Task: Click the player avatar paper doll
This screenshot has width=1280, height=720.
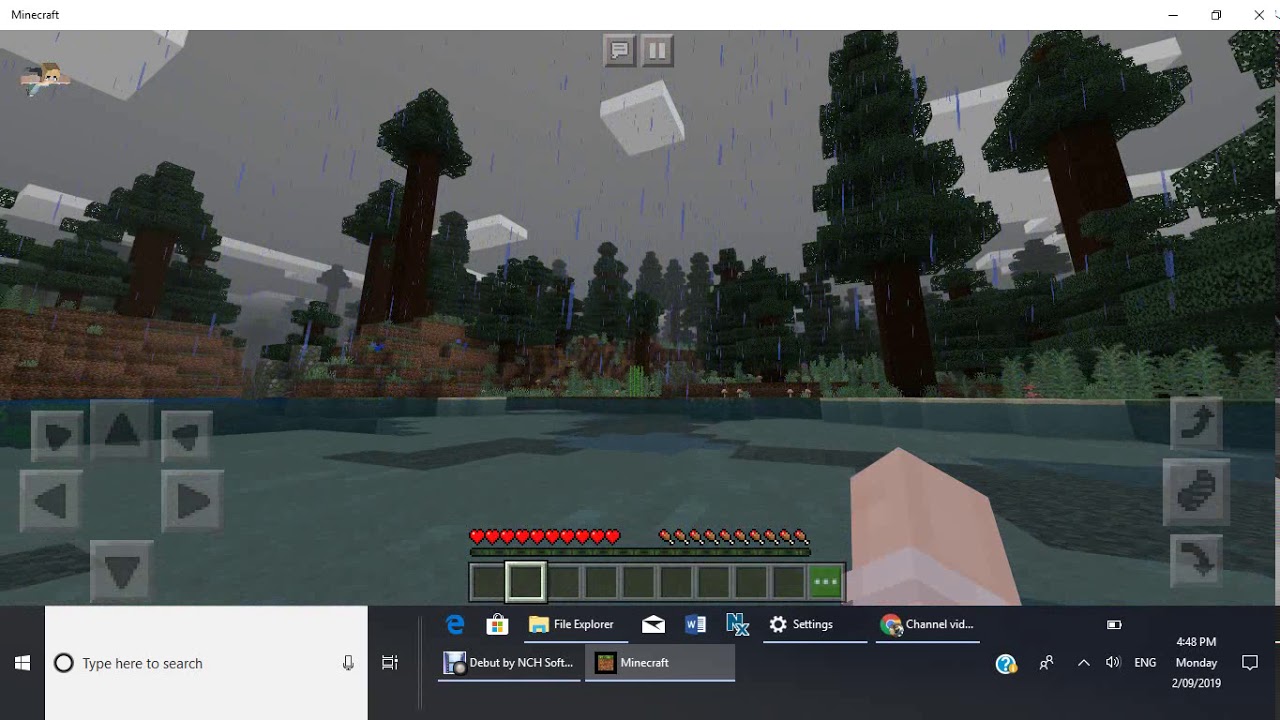Action: point(45,79)
